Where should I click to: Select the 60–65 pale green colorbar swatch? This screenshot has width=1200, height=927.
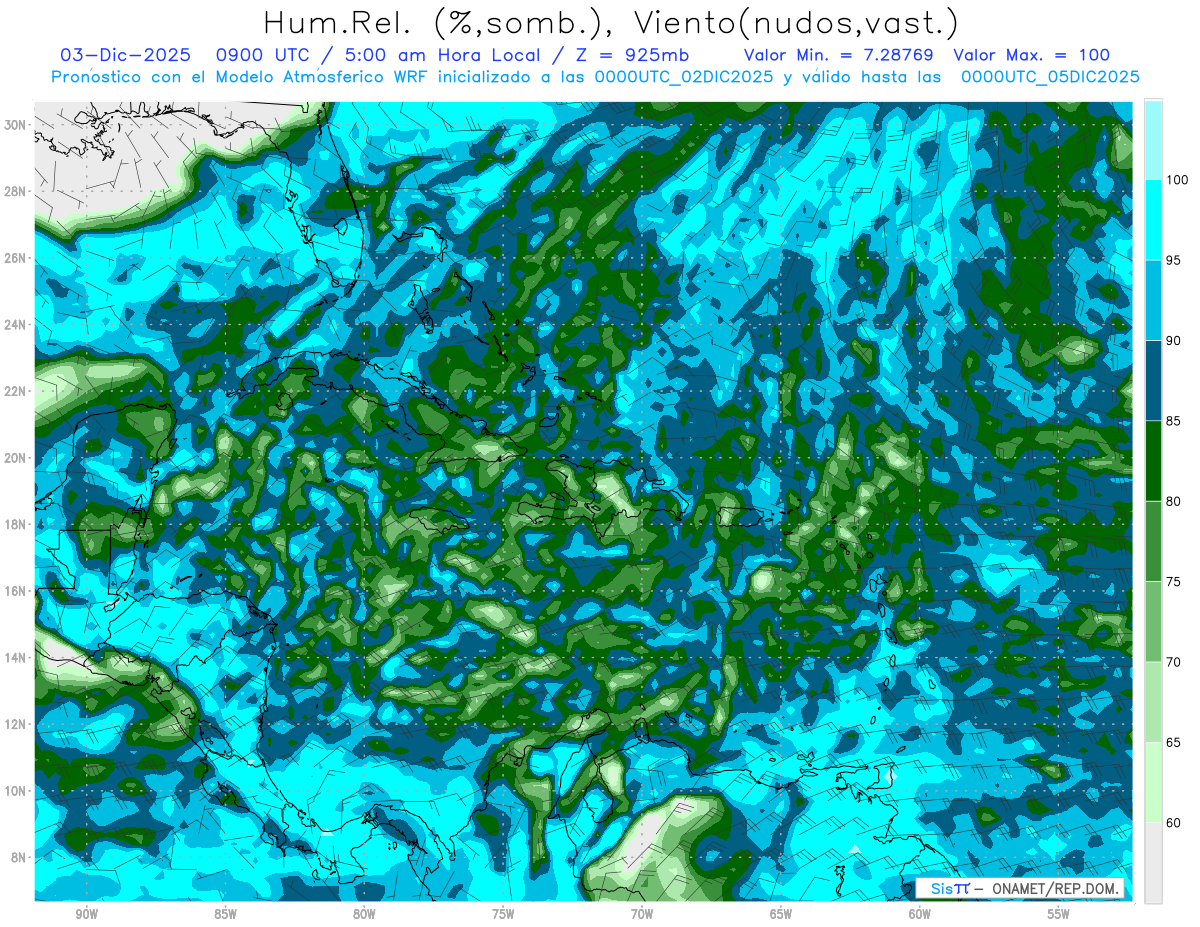(1153, 782)
